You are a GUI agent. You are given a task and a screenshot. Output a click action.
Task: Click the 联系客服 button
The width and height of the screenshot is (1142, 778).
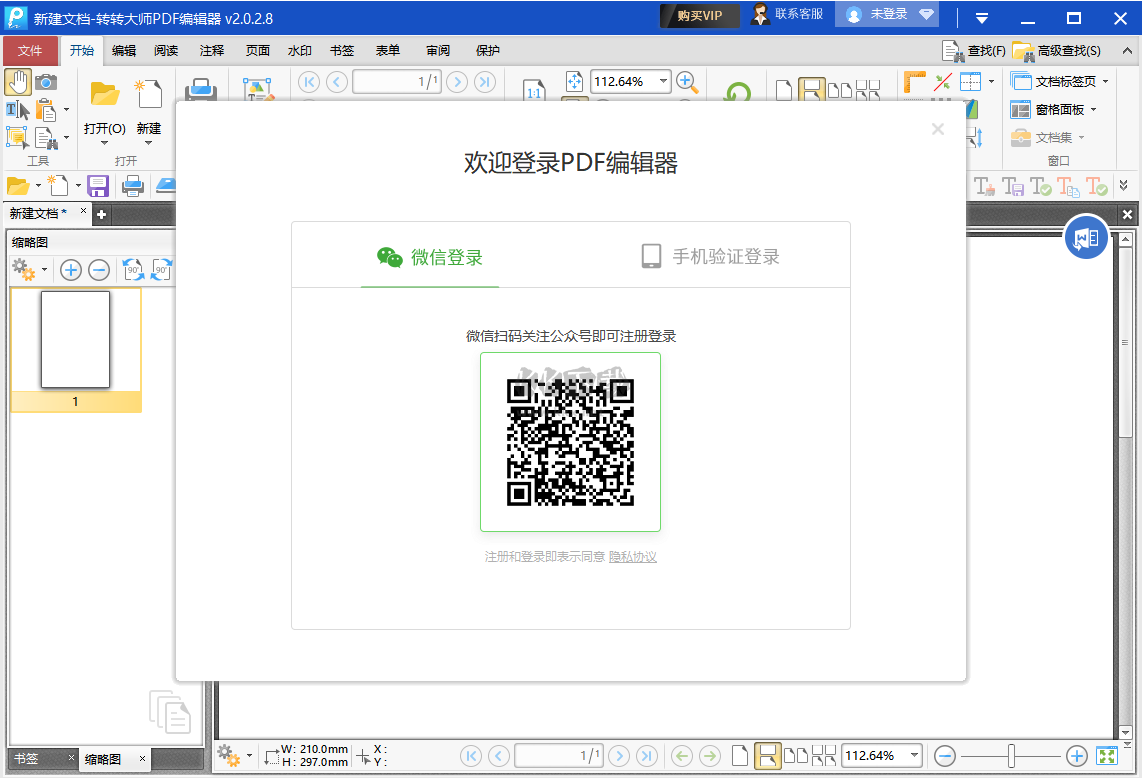788,16
